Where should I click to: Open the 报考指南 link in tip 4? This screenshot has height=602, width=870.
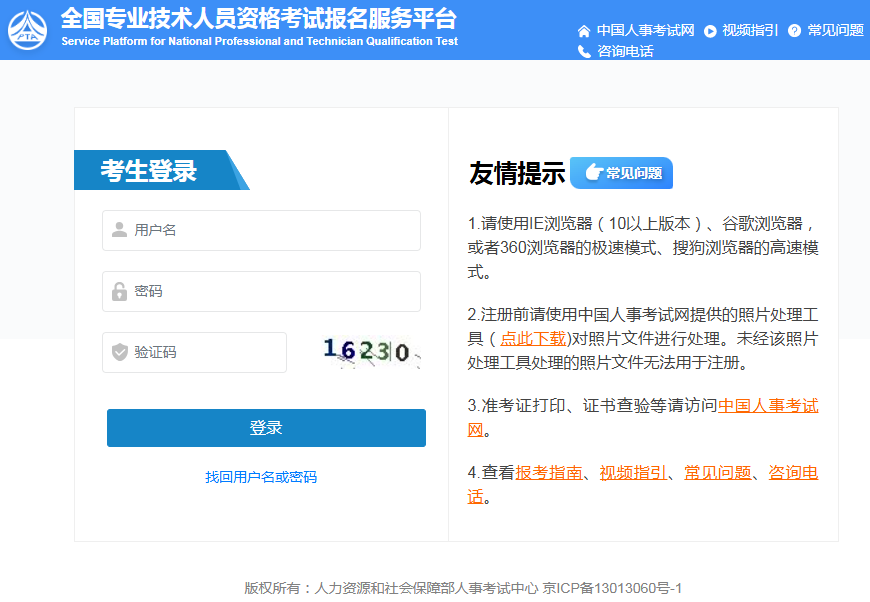549,472
